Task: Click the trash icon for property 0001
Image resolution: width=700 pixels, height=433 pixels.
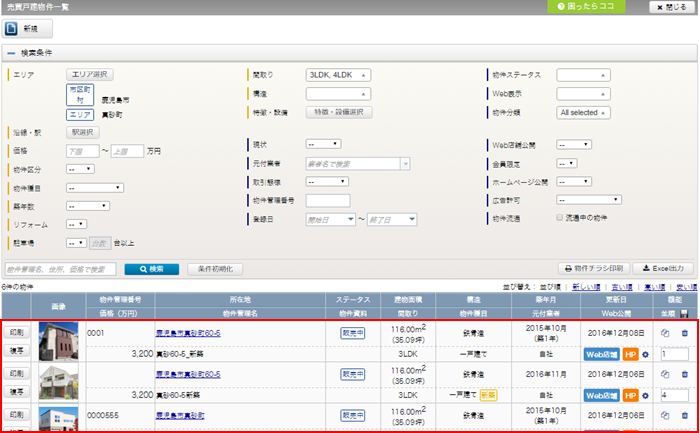Action: pyautogui.click(x=684, y=334)
